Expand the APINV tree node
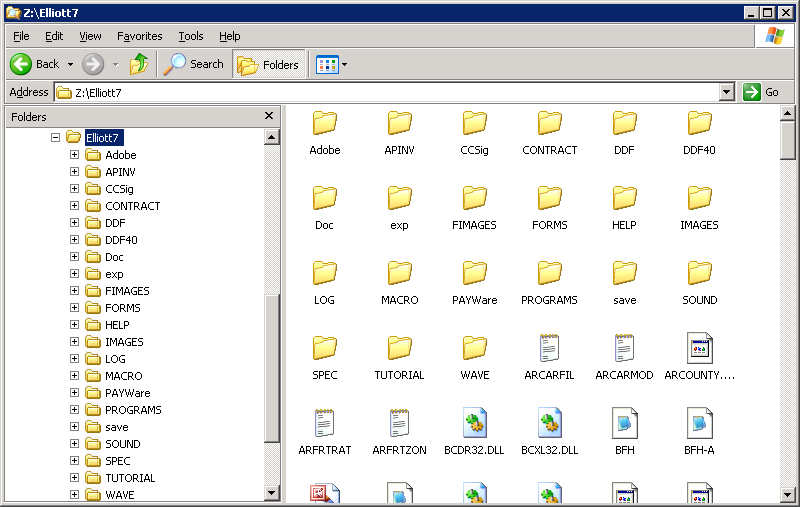Viewport: 800px width, 507px height. coord(74,171)
